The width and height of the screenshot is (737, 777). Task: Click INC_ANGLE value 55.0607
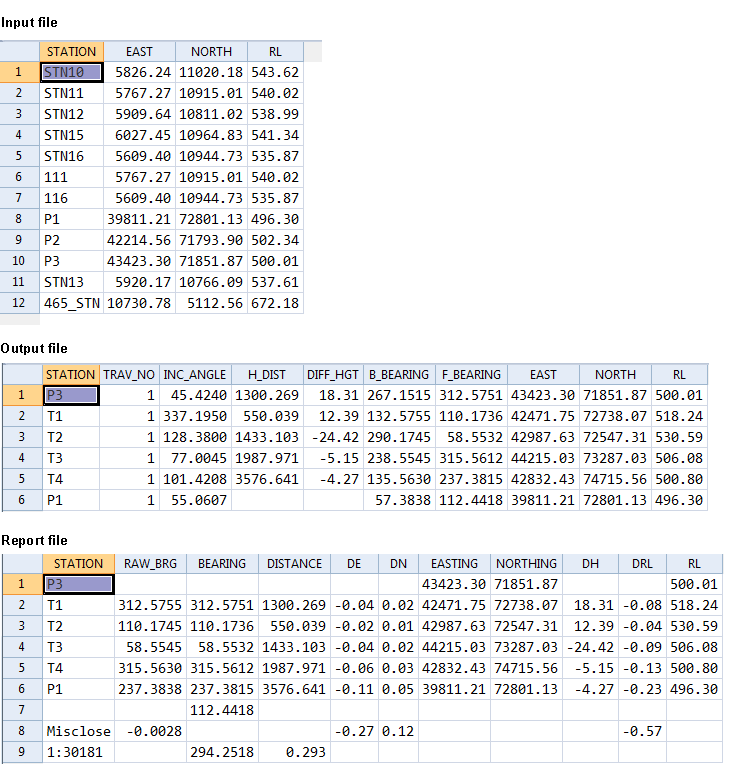195,500
